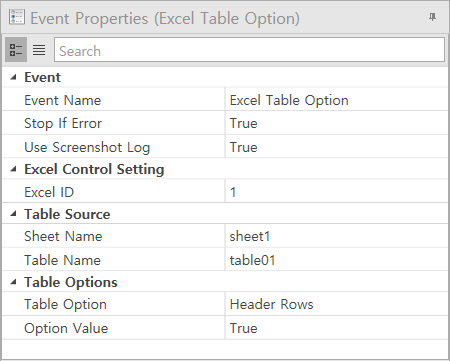Edit the Sheet Name value sheet1
This screenshot has width=450, height=361.
[336, 236]
